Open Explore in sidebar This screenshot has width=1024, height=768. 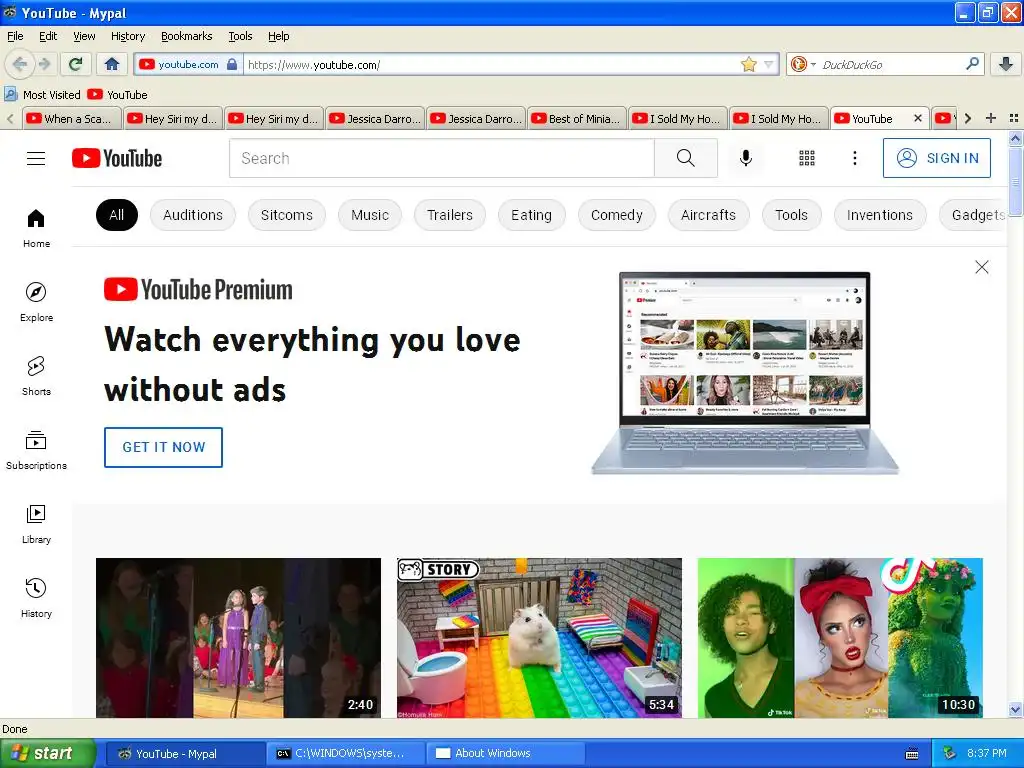36,302
